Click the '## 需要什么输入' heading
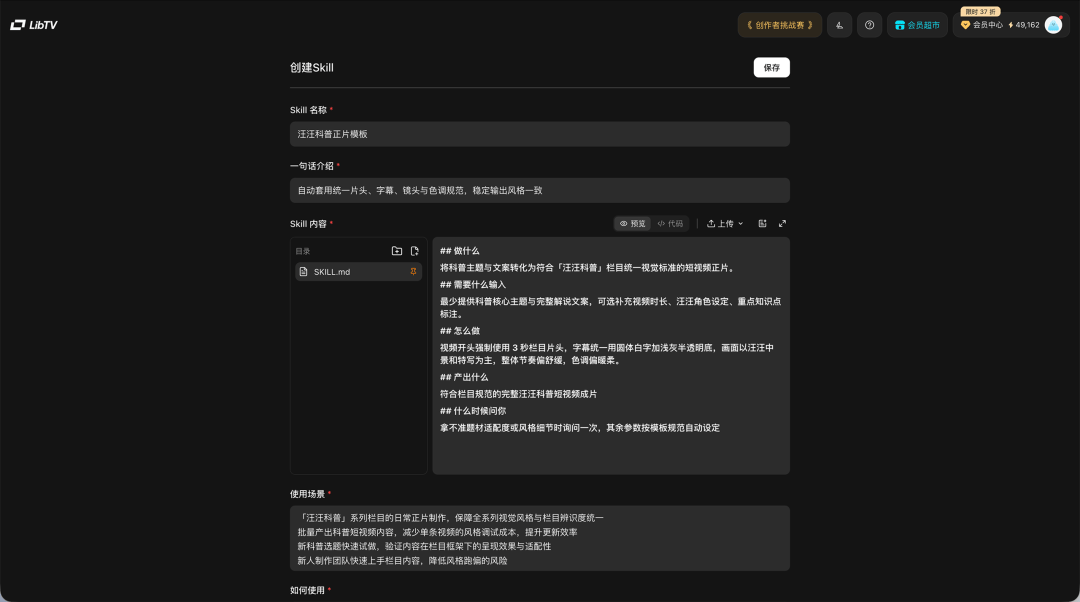This screenshot has height=602, width=1080. (x=472, y=284)
